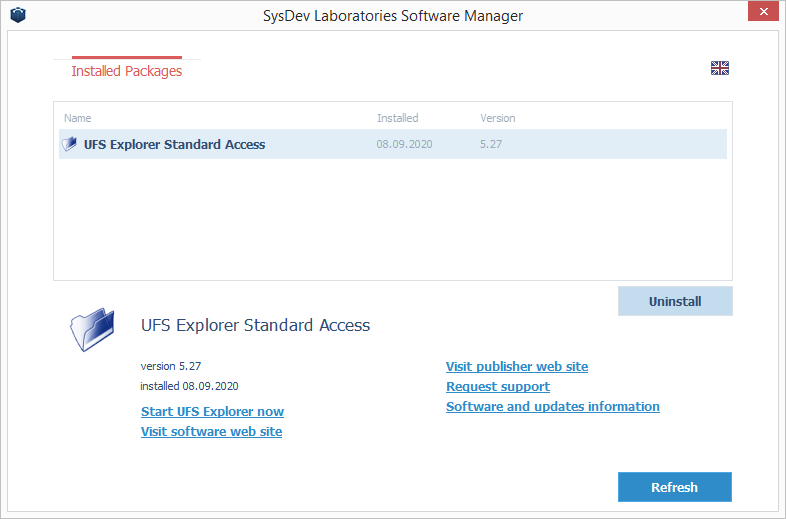Uninstall the selected package
786x519 pixels.
[675, 301]
